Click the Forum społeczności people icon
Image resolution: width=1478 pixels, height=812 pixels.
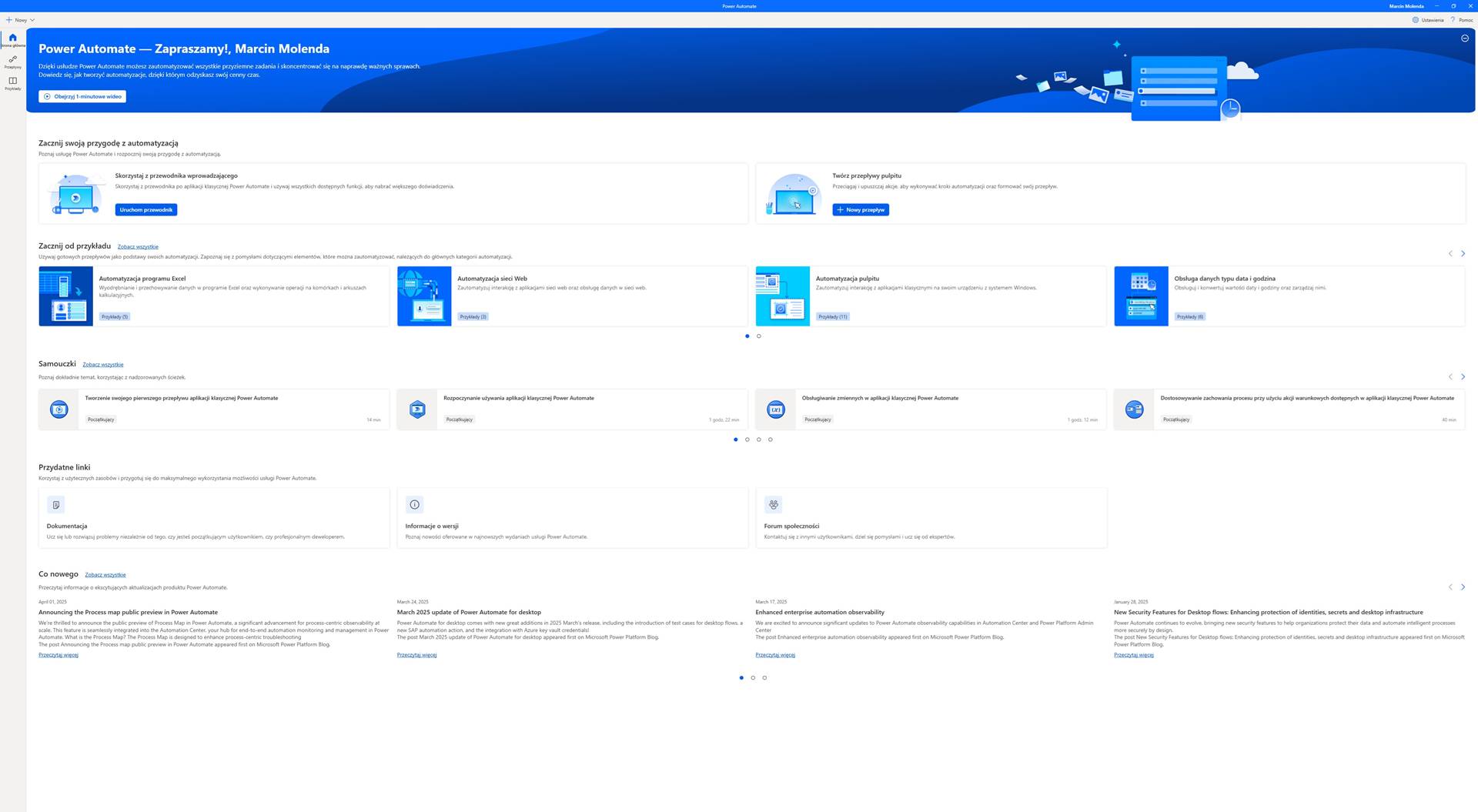(773, 505)
